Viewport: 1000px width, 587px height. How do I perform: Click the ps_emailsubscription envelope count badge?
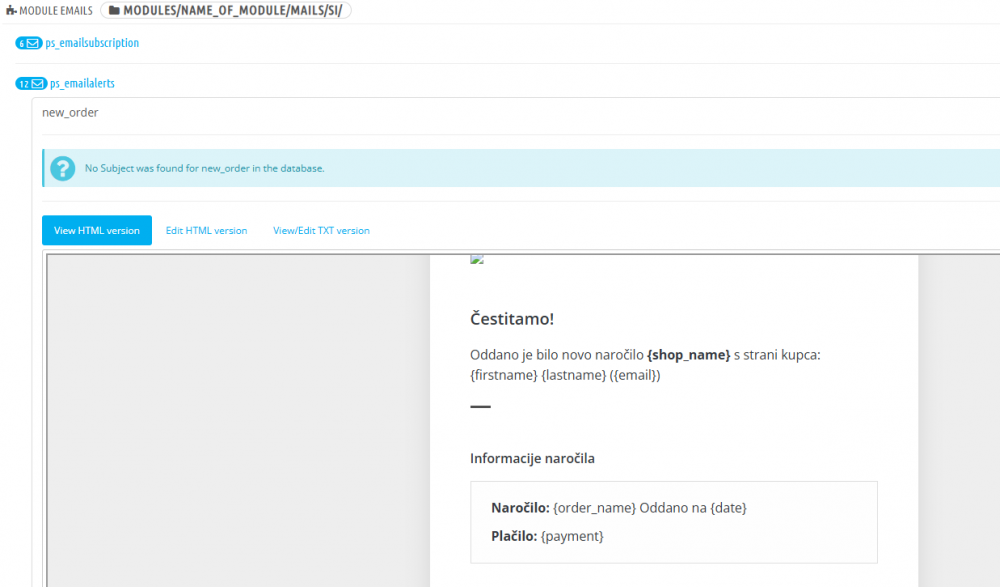point(29,43)
